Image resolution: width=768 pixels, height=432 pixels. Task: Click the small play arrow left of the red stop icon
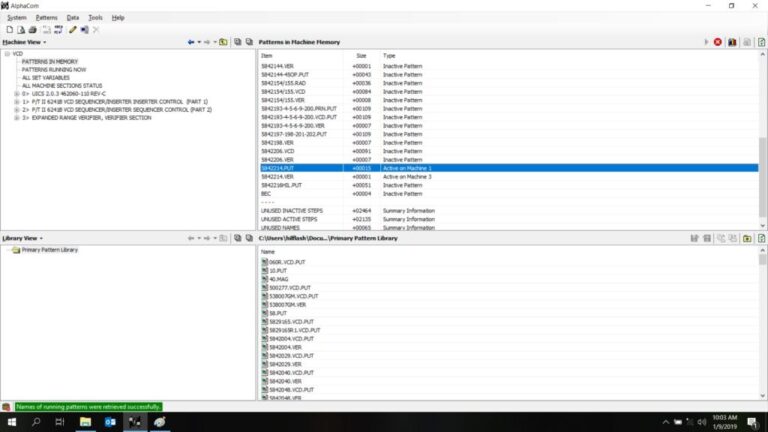pyautogui.click(x=706, y=42)
